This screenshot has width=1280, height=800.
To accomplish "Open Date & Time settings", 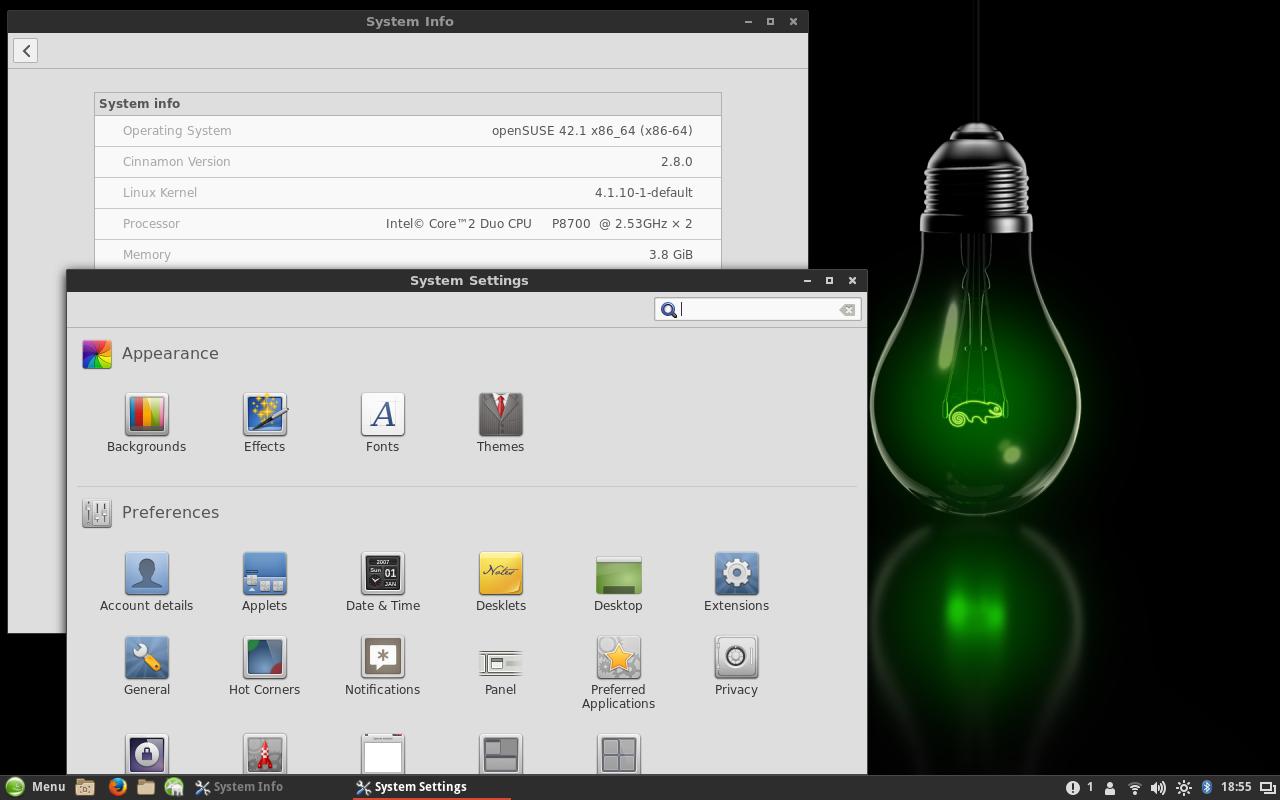I will [382, 574].
